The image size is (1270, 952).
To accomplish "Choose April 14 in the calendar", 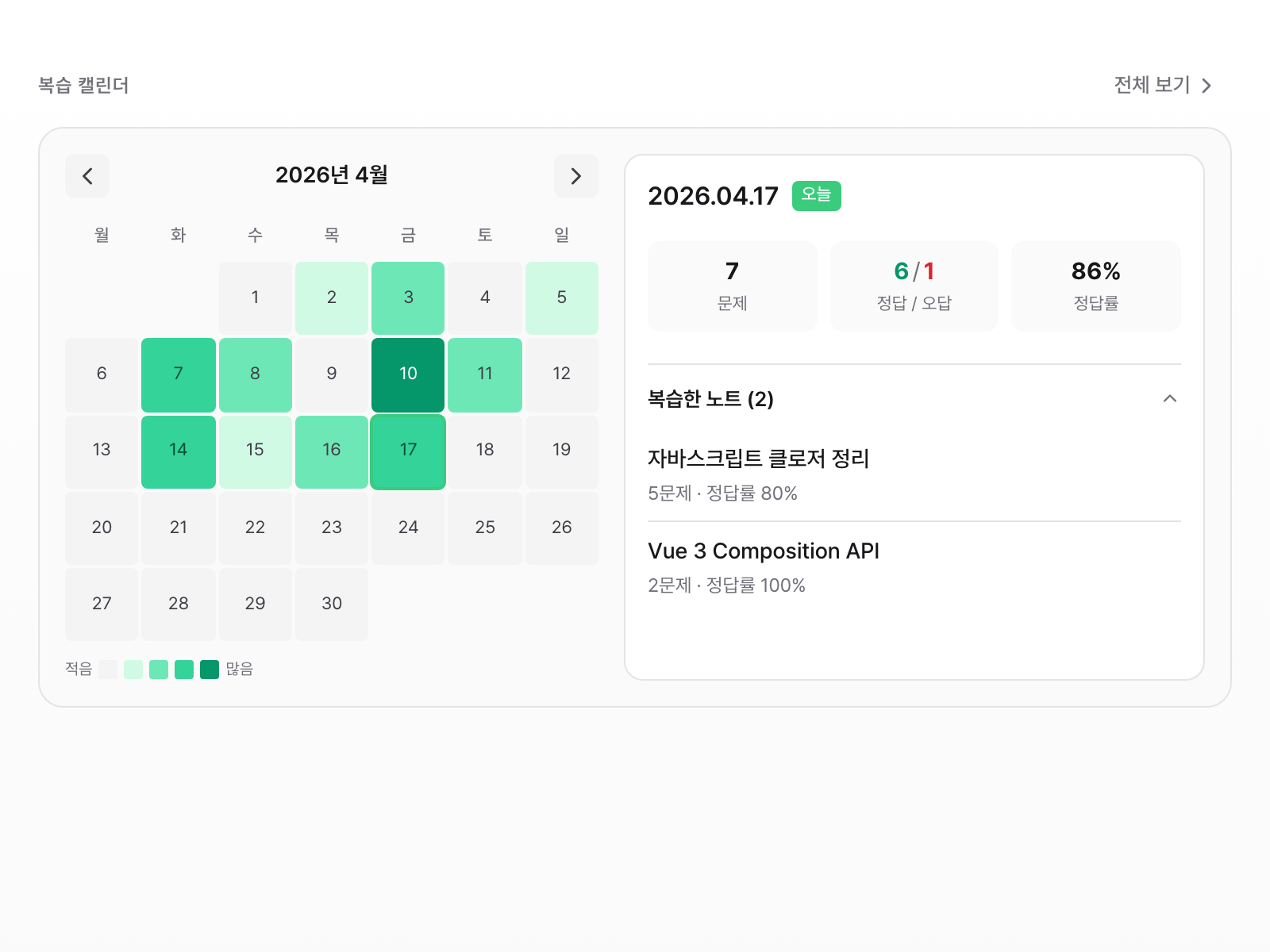I will (x=179, y=451).
